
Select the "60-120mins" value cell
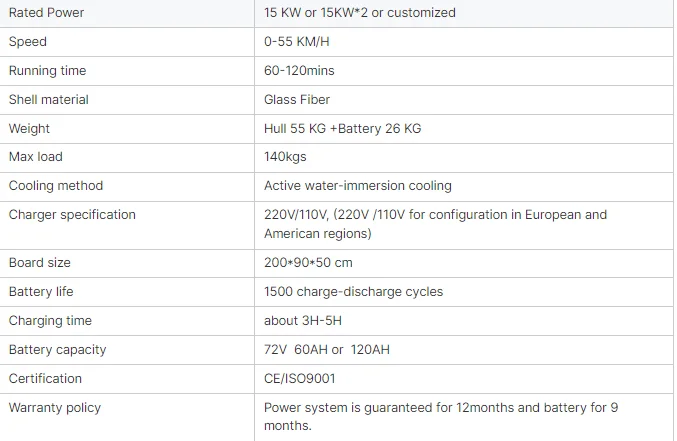pyautogui.click(x=299, y=71)
